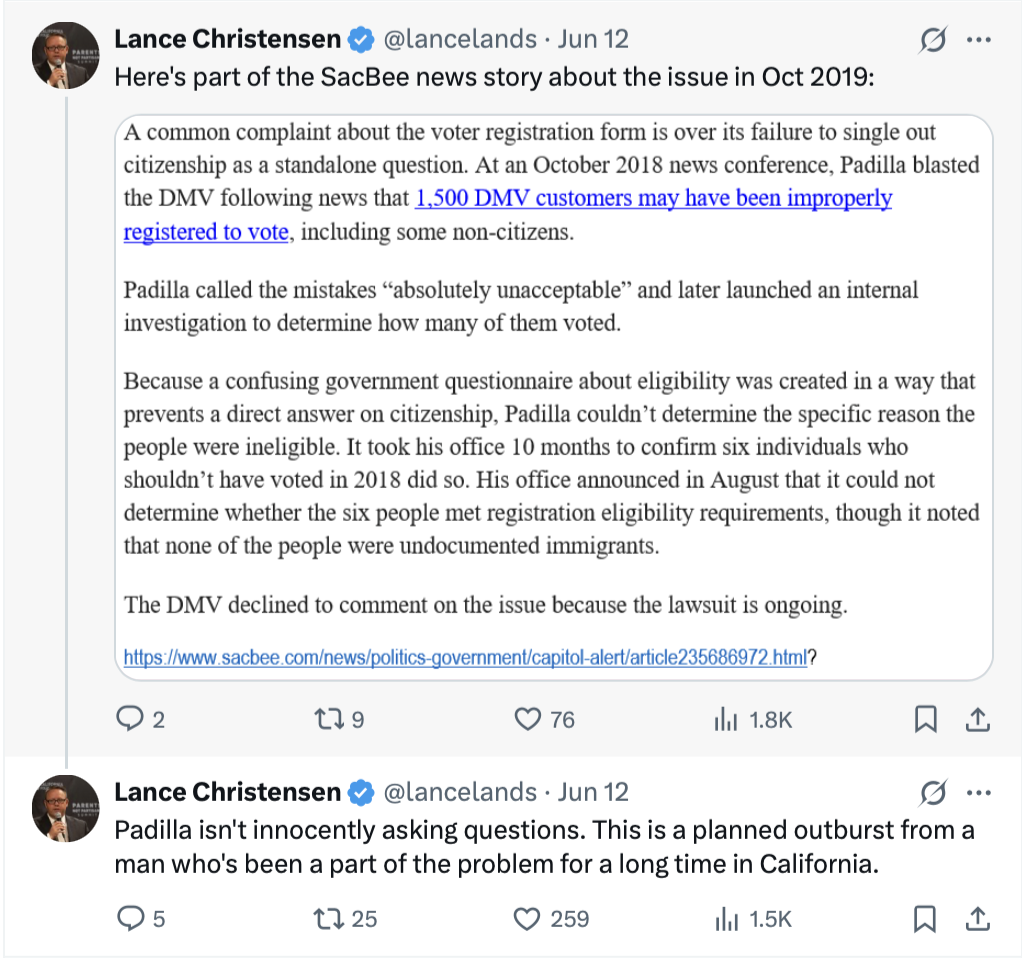Open the Grok icon on the second tweet
Screen dimensions: 1022x958
pyautogui.click(x=933, y=793)
